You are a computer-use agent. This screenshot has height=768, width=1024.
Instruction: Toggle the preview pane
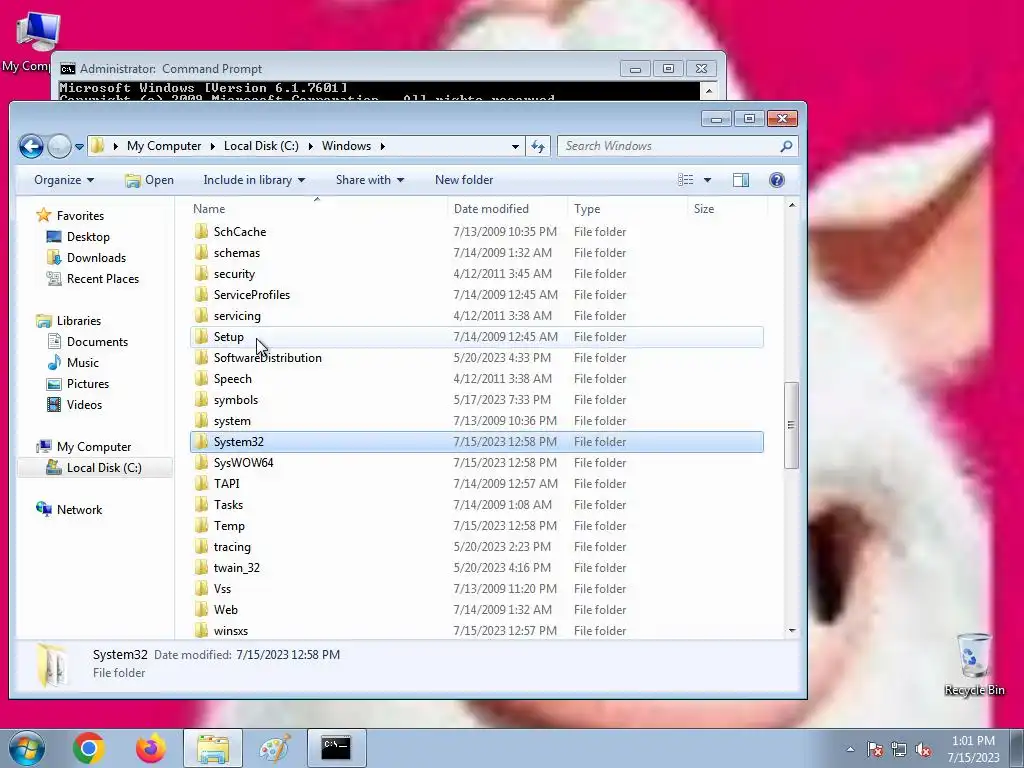point(741,180)
